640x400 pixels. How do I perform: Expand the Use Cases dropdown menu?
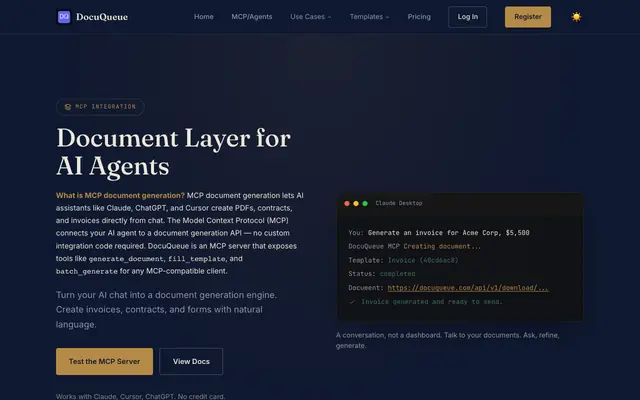[x=311, y=17]
